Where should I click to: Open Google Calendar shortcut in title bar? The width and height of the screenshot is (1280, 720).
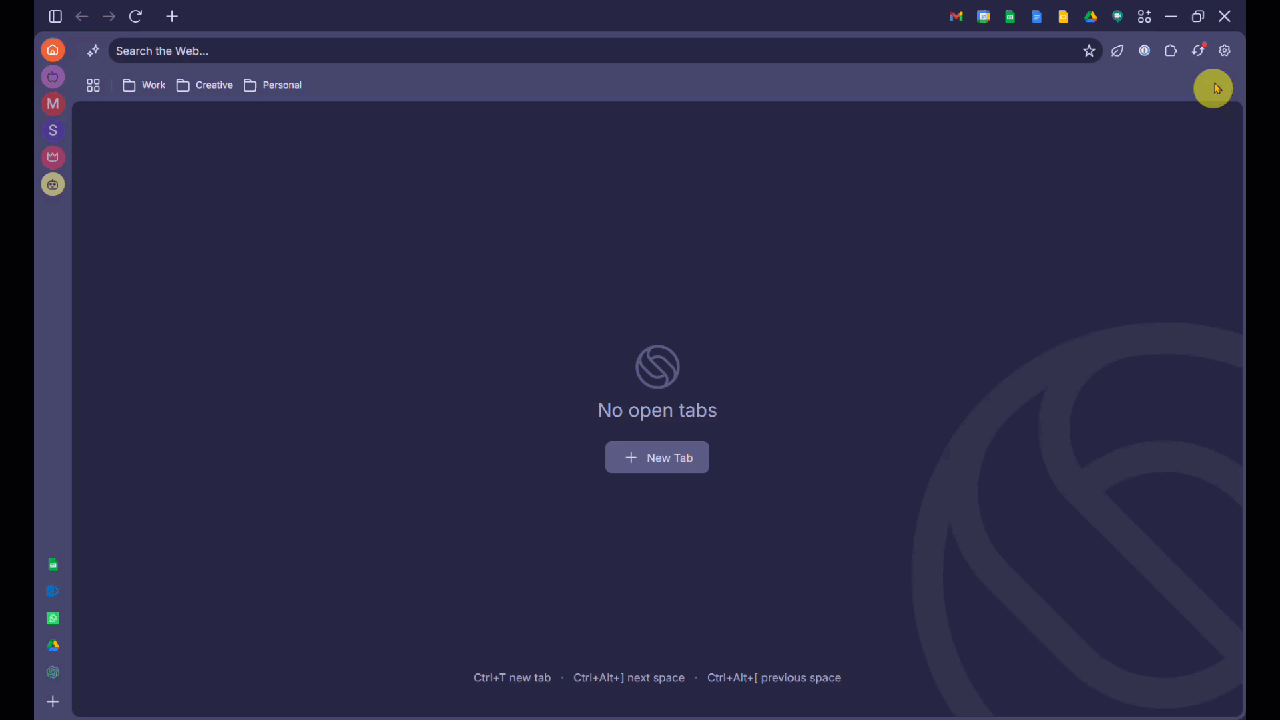click(983, 16)
